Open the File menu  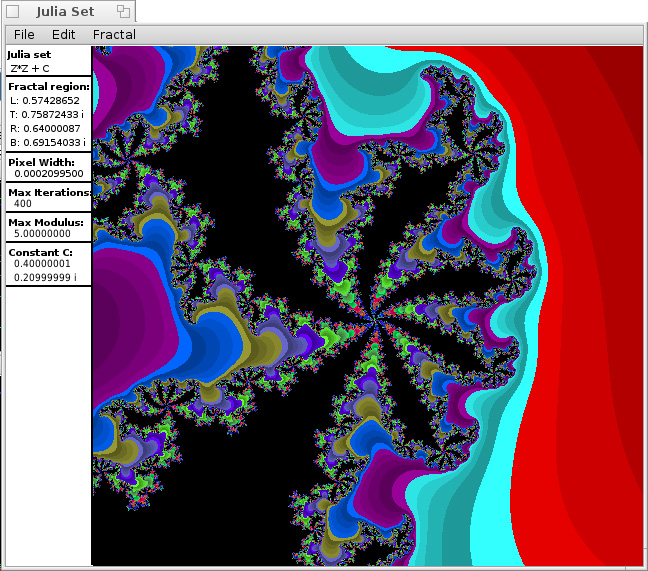click(x=24, y=35)
